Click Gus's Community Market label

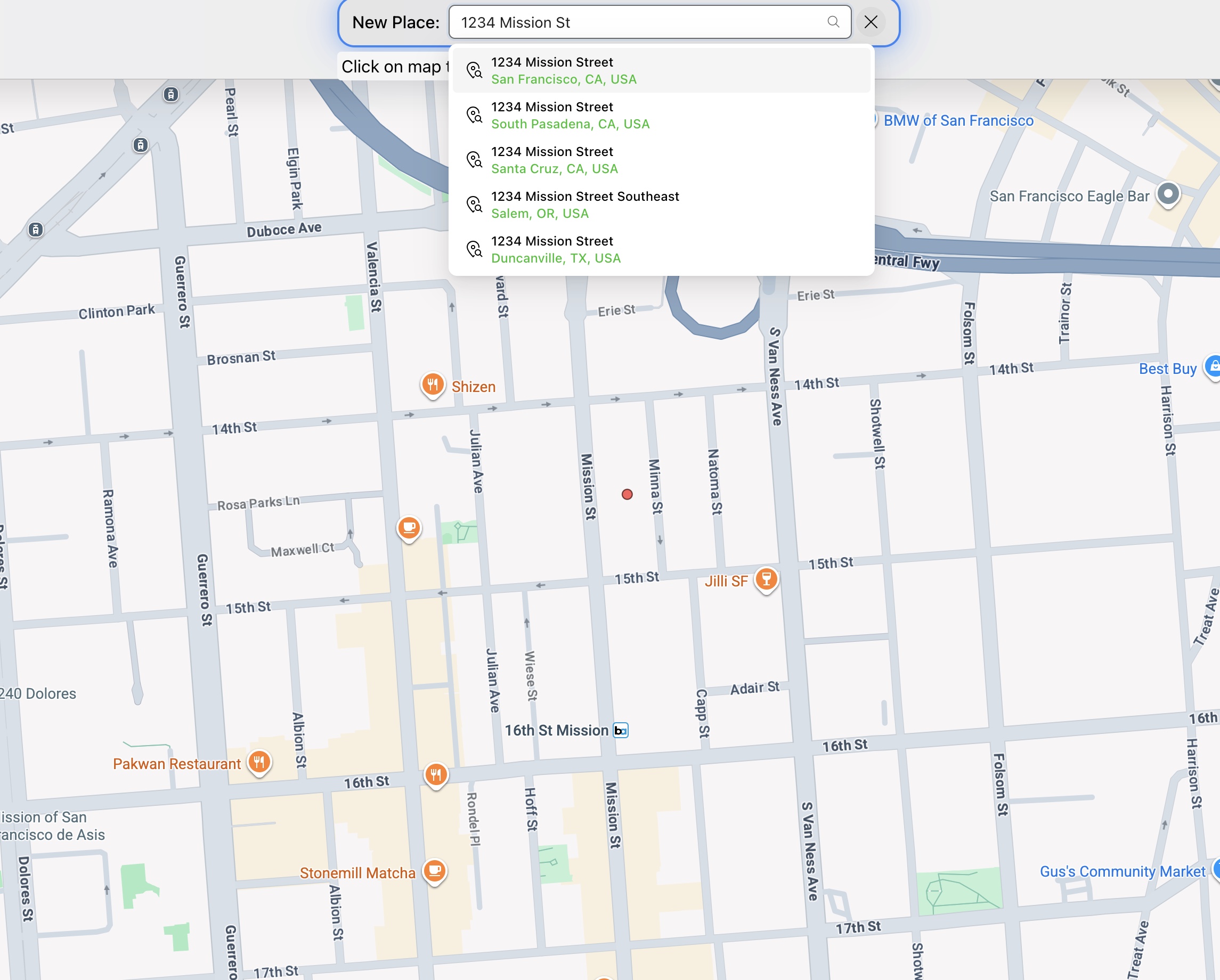tap(1122, 871)
